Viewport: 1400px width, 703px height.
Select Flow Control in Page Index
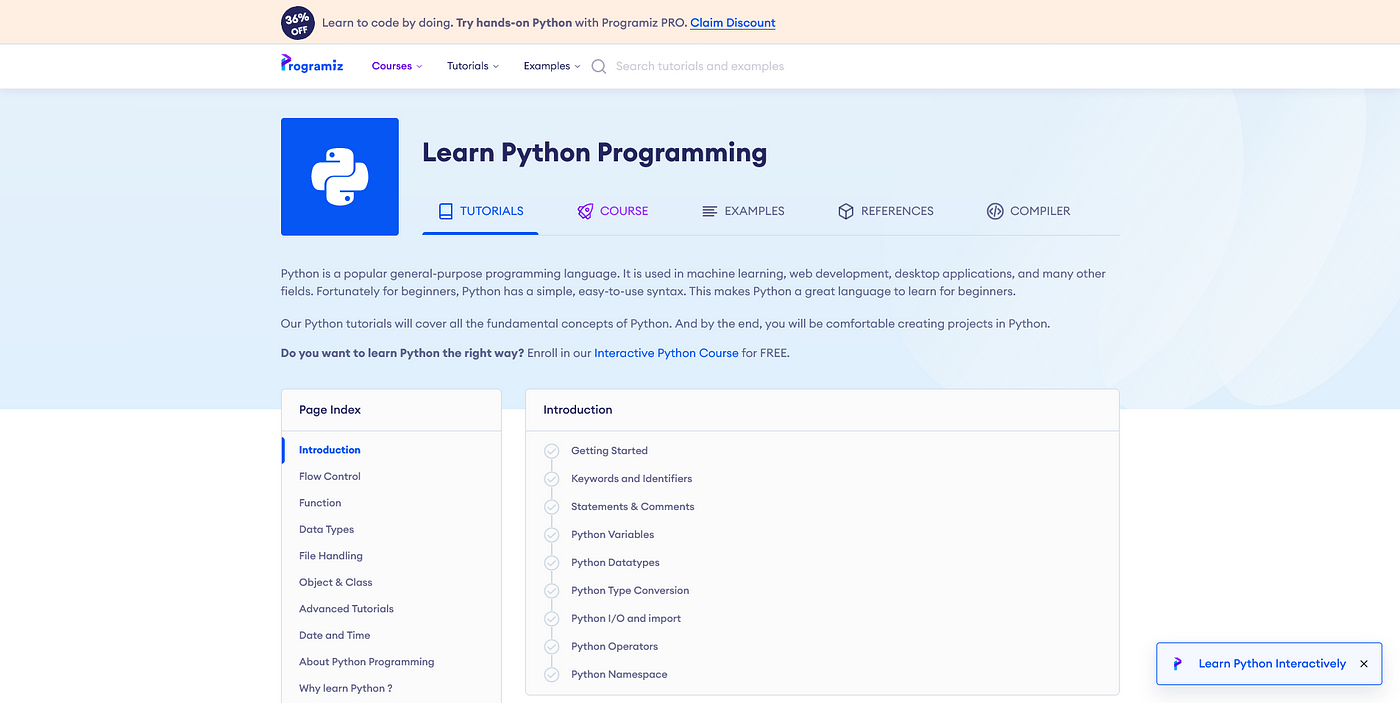coord(329,477)
